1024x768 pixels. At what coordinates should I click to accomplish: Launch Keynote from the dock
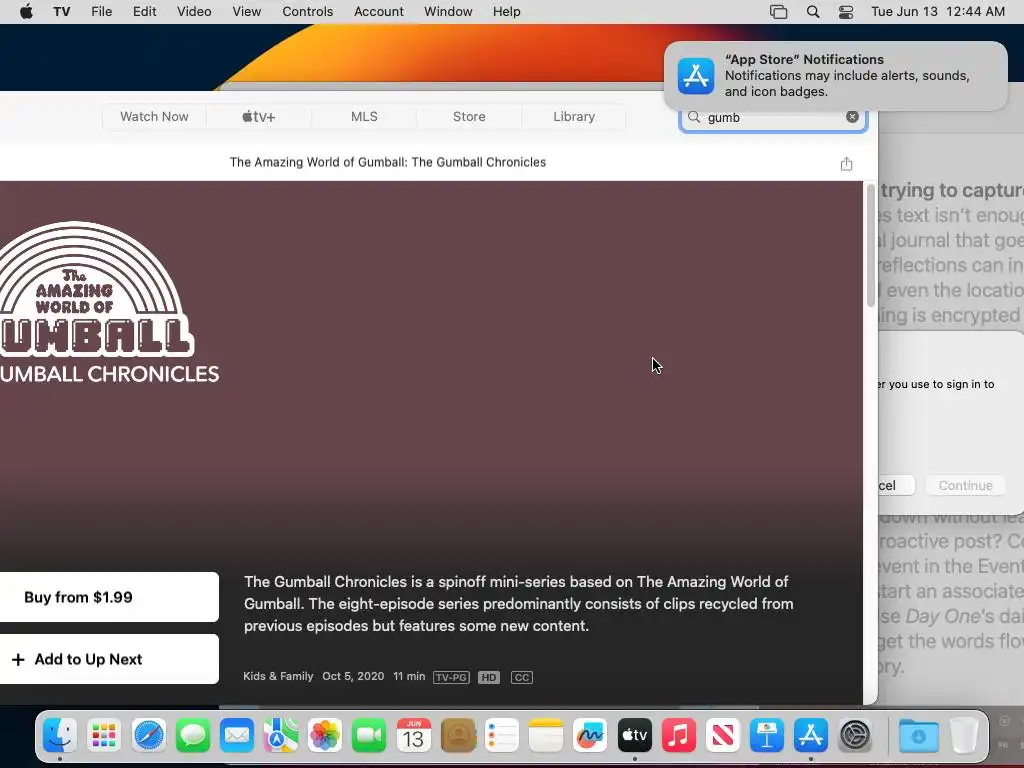767,735
